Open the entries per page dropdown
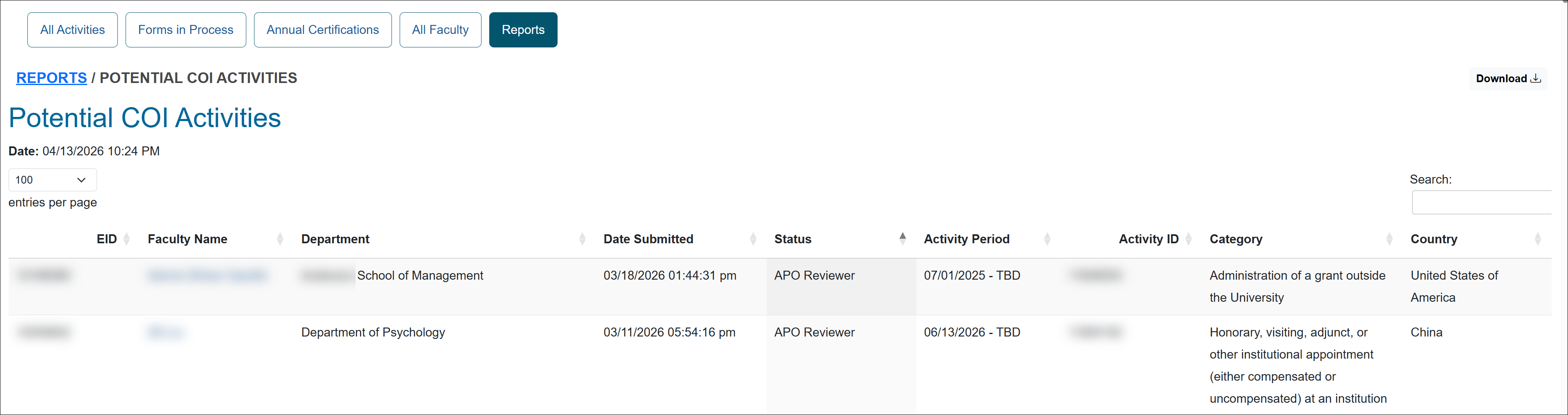 [x=52, y=180]
